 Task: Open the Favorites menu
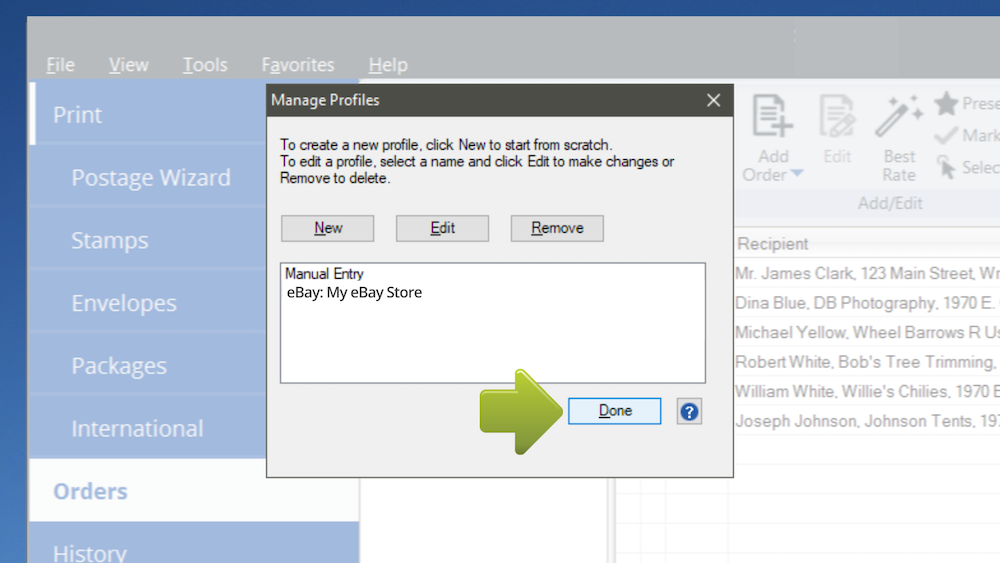(x=298, y=65)
